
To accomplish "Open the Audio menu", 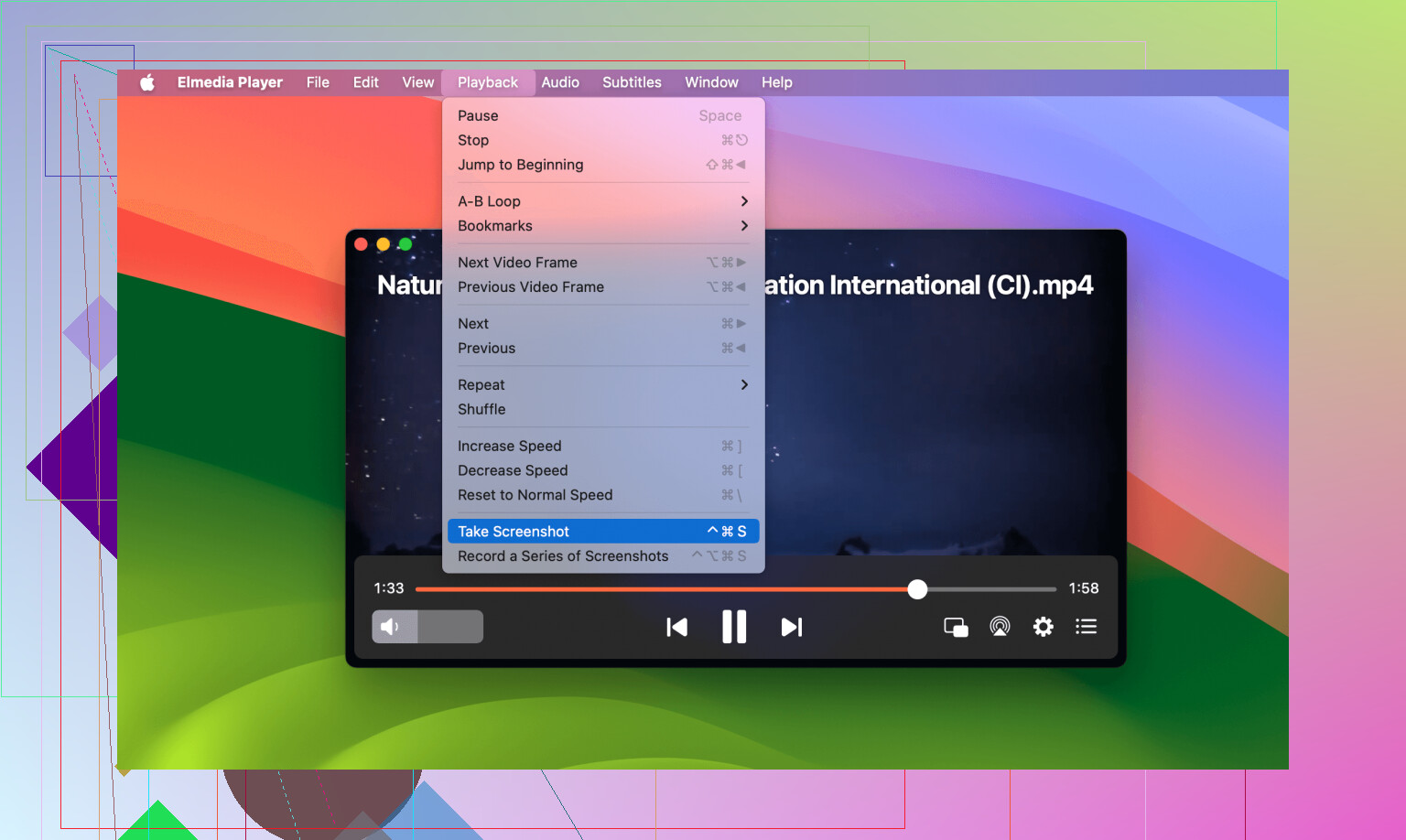I will click(560, 82).
